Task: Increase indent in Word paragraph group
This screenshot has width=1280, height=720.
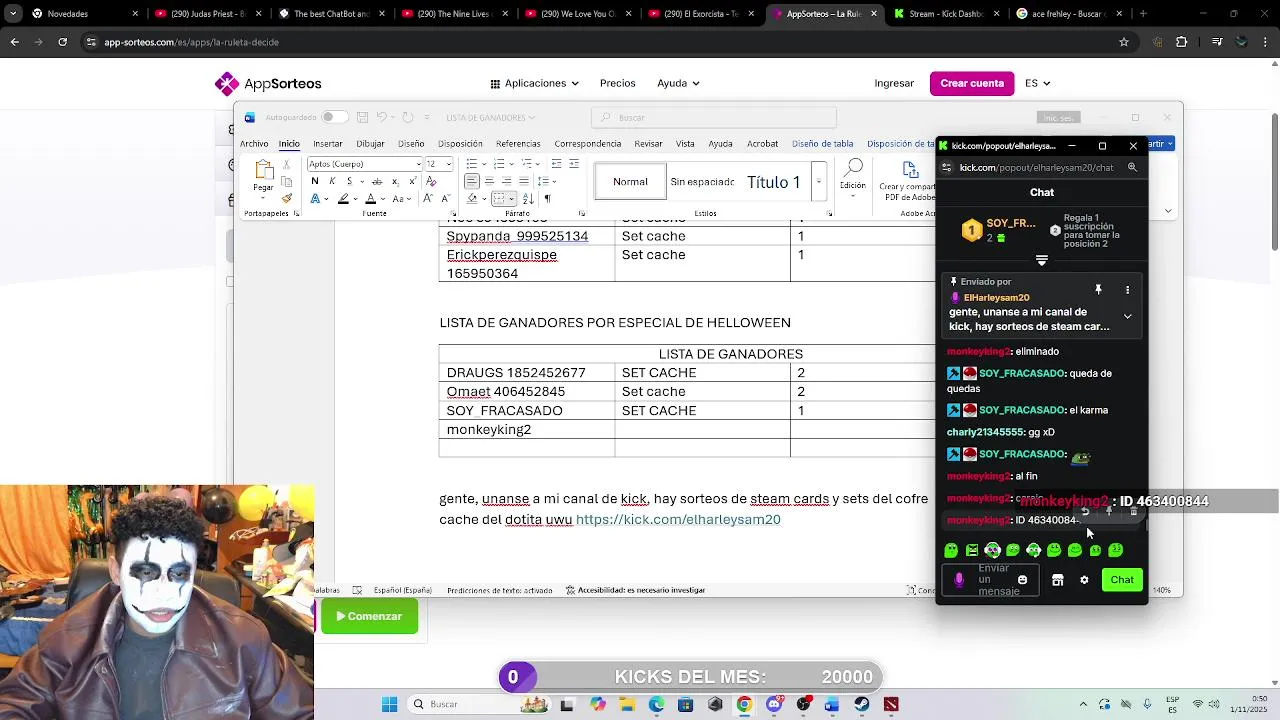Action: point(574,164)
